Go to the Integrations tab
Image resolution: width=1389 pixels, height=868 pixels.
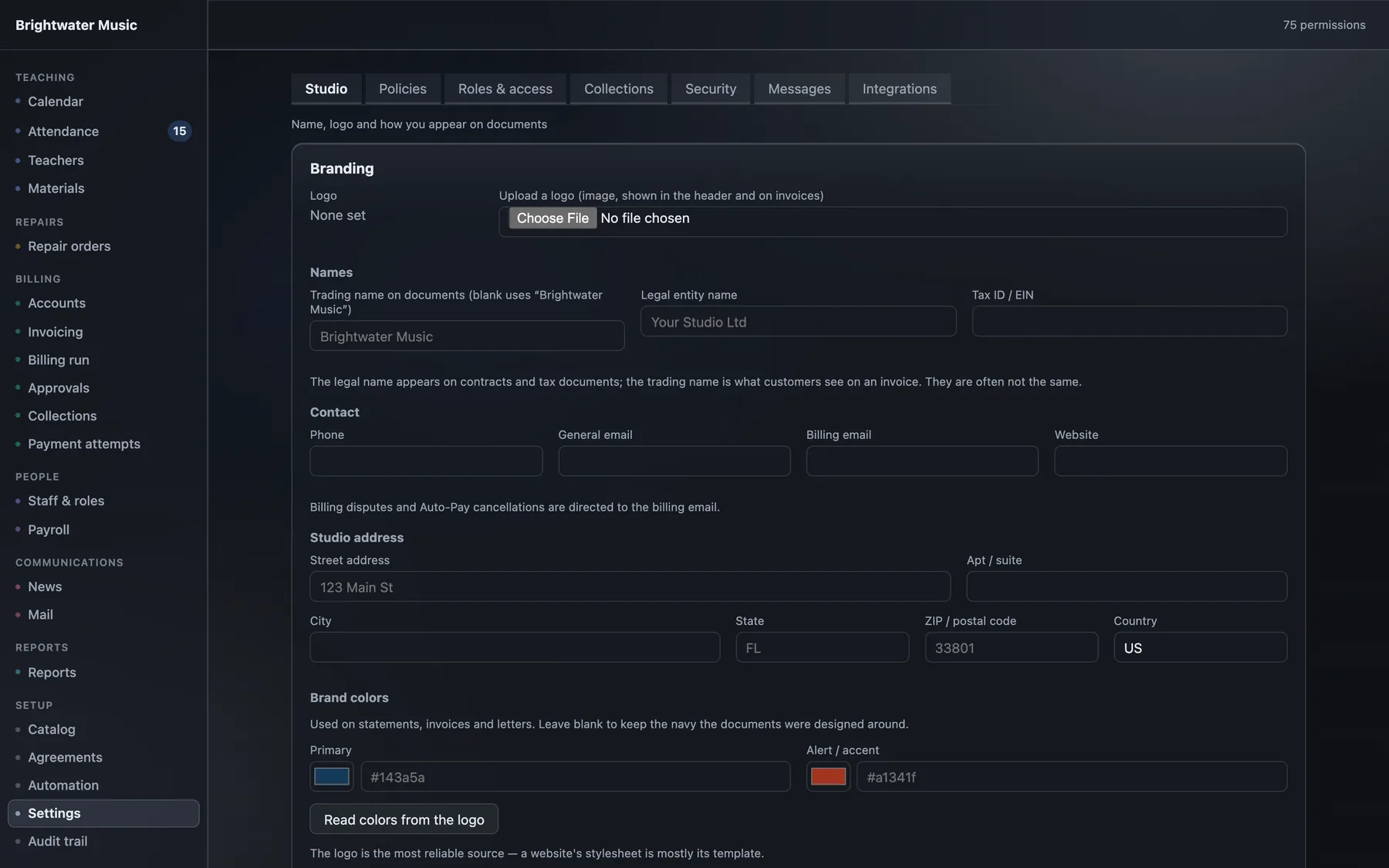(900, 89)
